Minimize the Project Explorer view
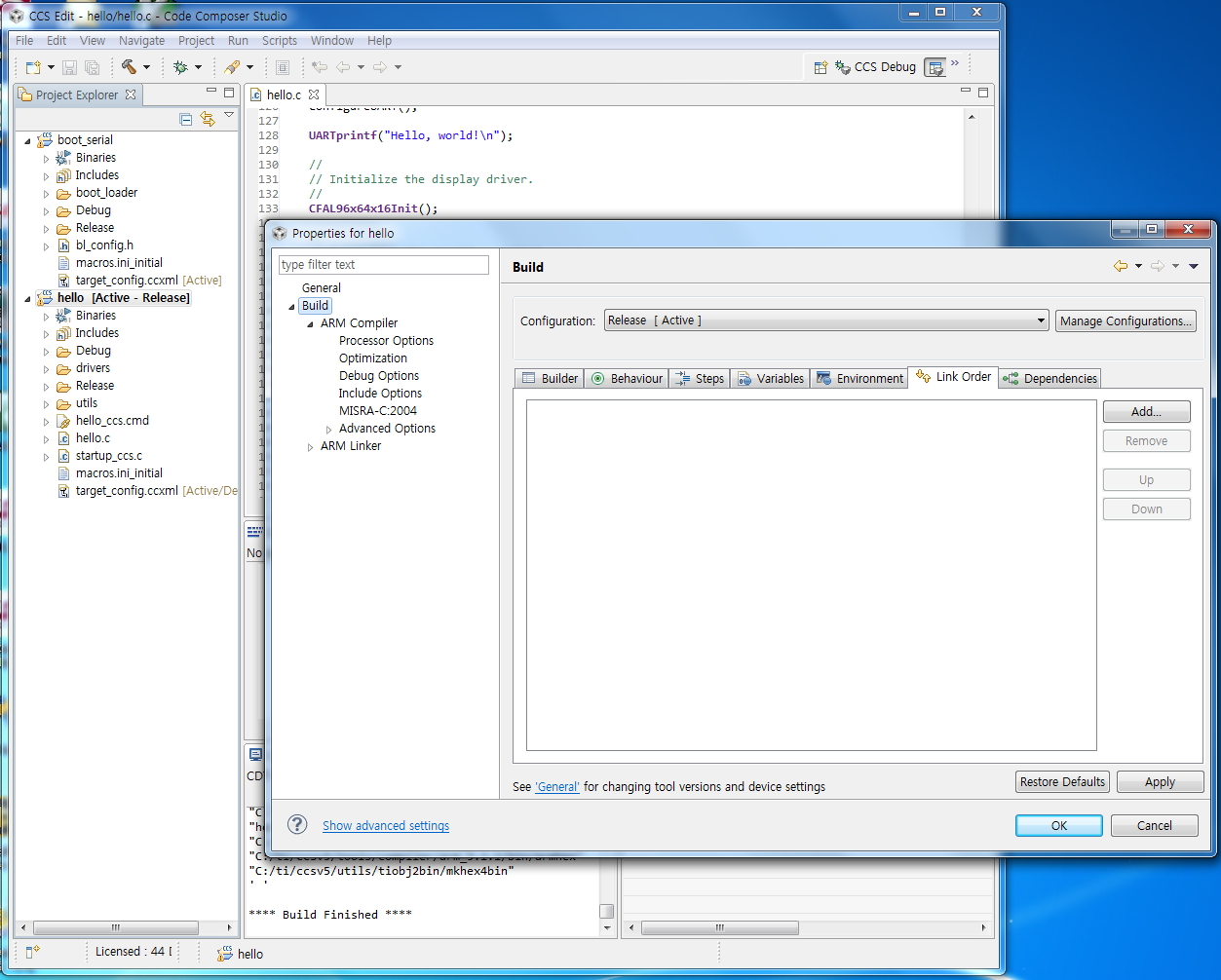The height and width of the screenshot is (980, 1221). [x=211, y=93]
